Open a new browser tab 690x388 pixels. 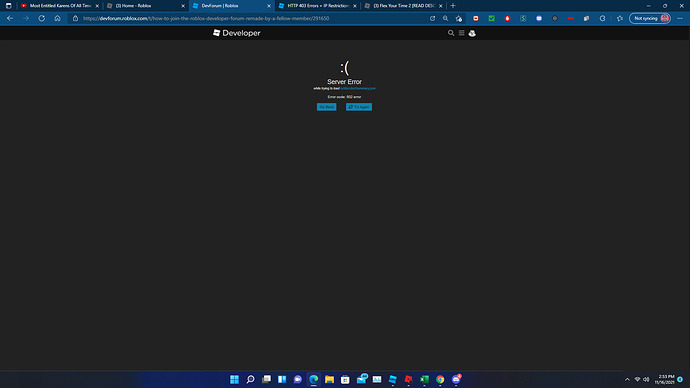click(x=453, y=6)
